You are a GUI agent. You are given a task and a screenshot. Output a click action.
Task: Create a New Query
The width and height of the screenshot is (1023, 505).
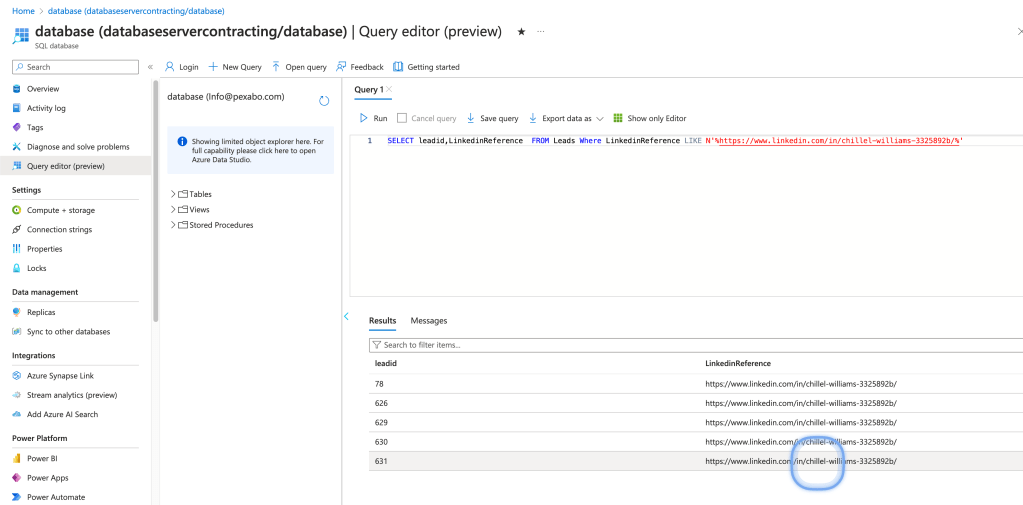pos(235,67)
